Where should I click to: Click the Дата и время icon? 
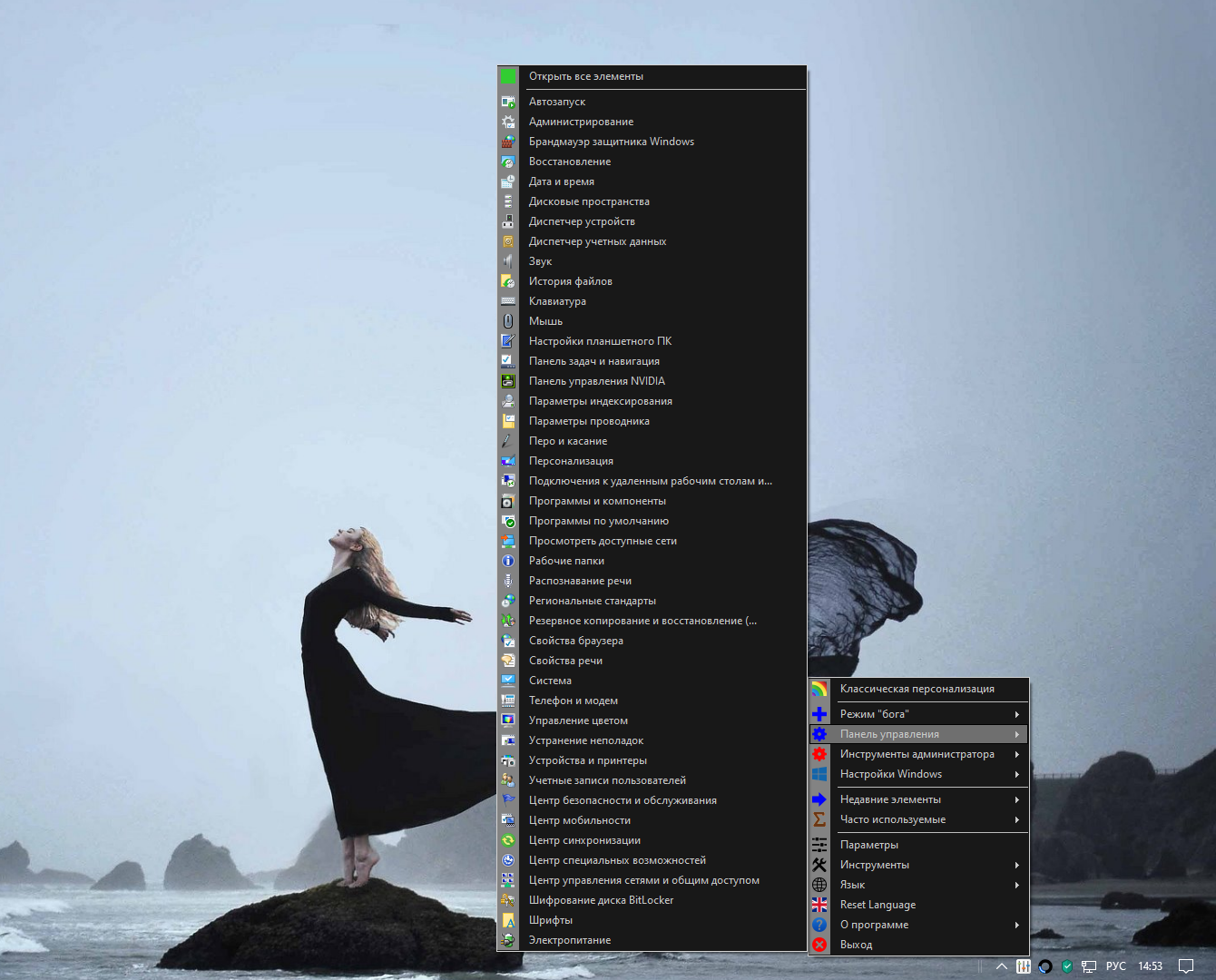tap(508, 181)
